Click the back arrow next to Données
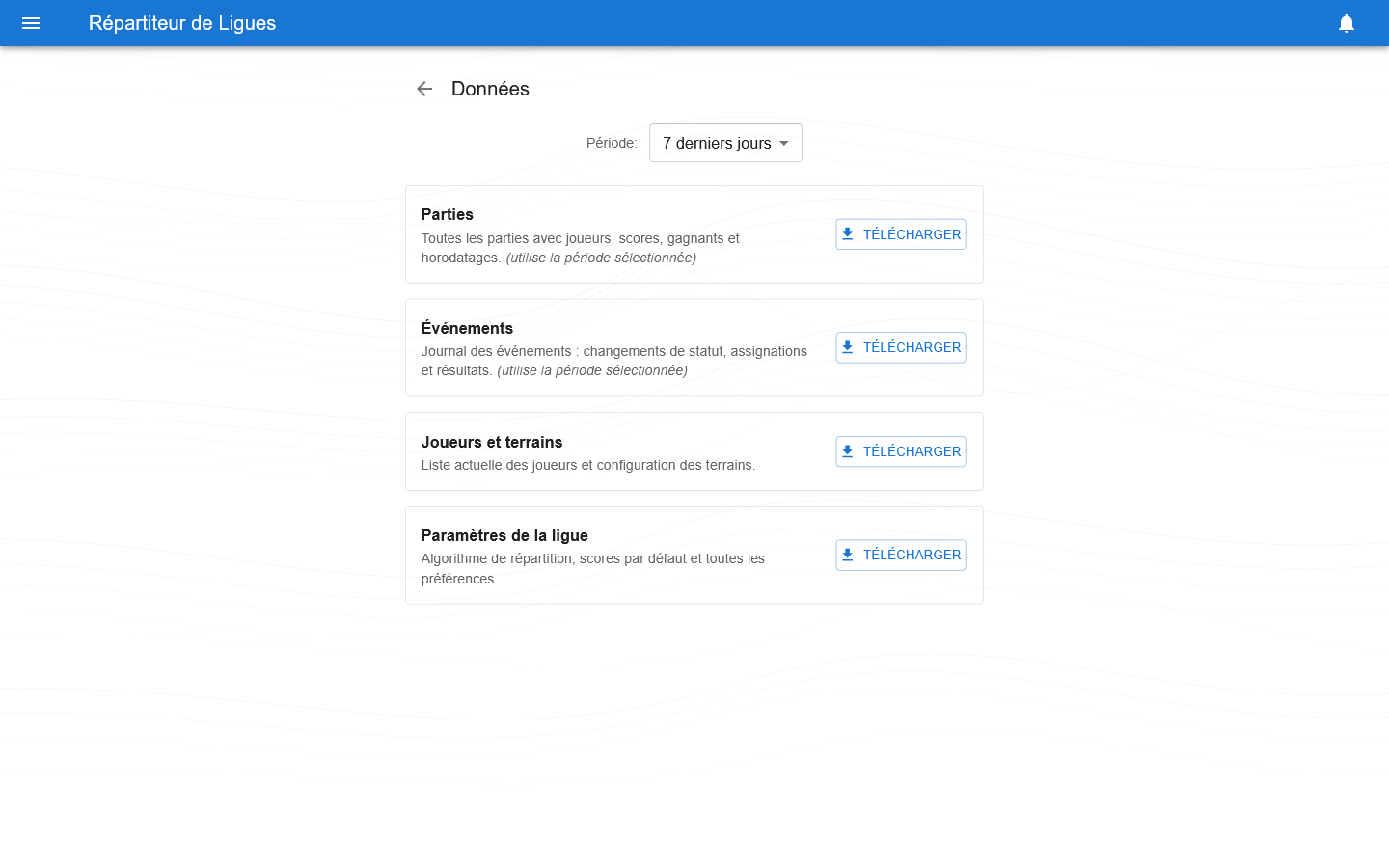The height and width of the screenshot is (868, 1389). [x=424, y=88]
